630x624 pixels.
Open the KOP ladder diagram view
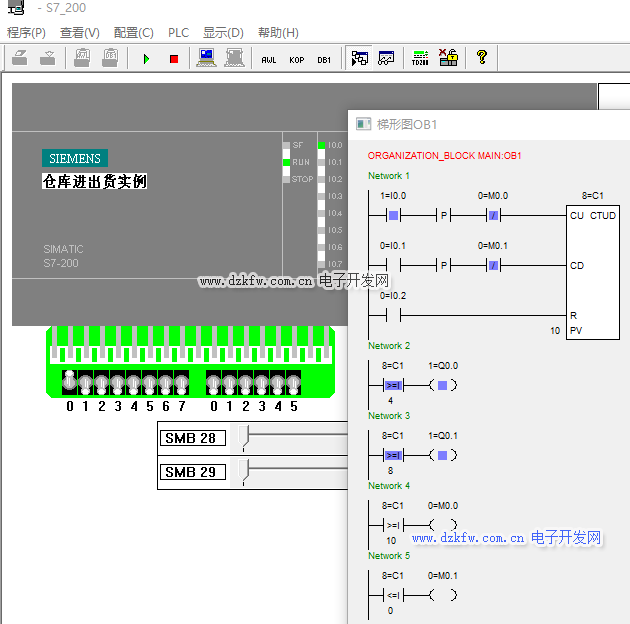pos(297,59)
